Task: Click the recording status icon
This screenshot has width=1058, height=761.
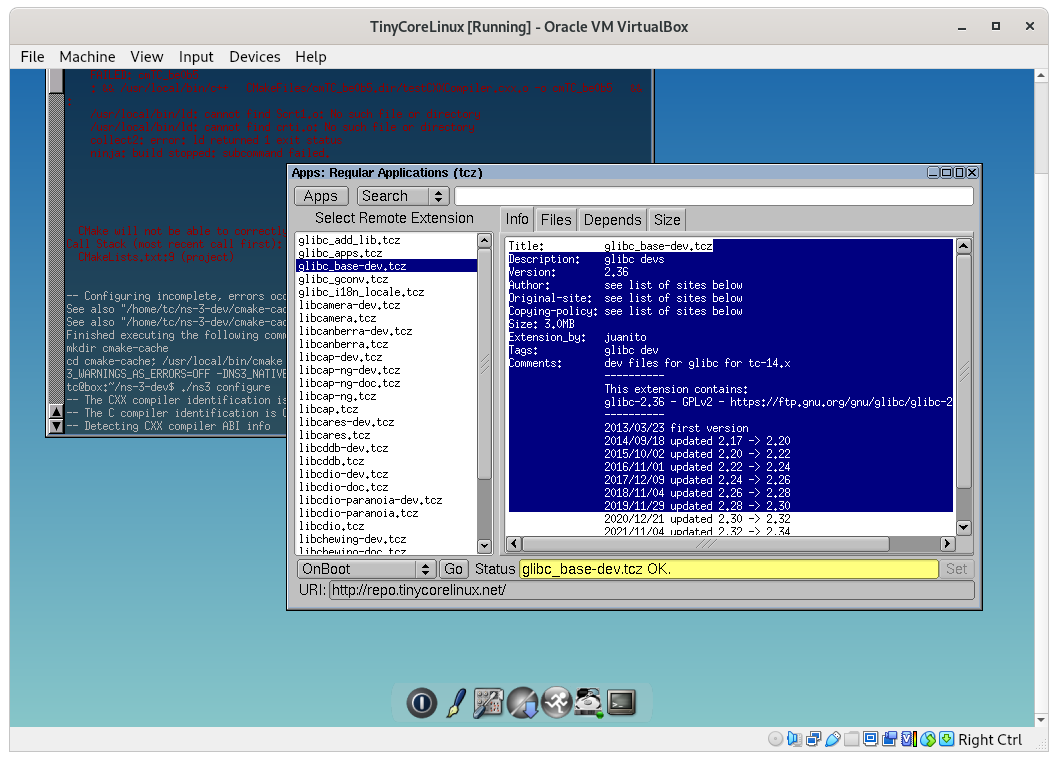Action: click(890, 739)
